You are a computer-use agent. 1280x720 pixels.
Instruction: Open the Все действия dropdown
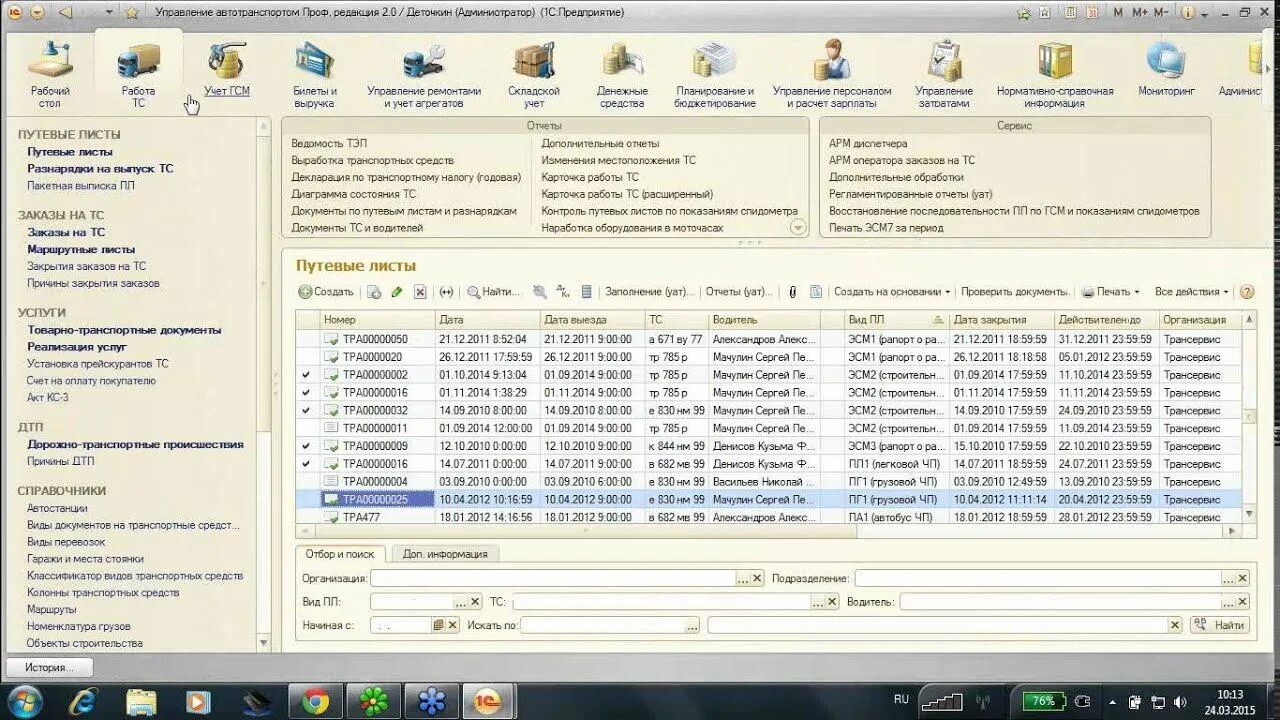(x=1192, y=292)
